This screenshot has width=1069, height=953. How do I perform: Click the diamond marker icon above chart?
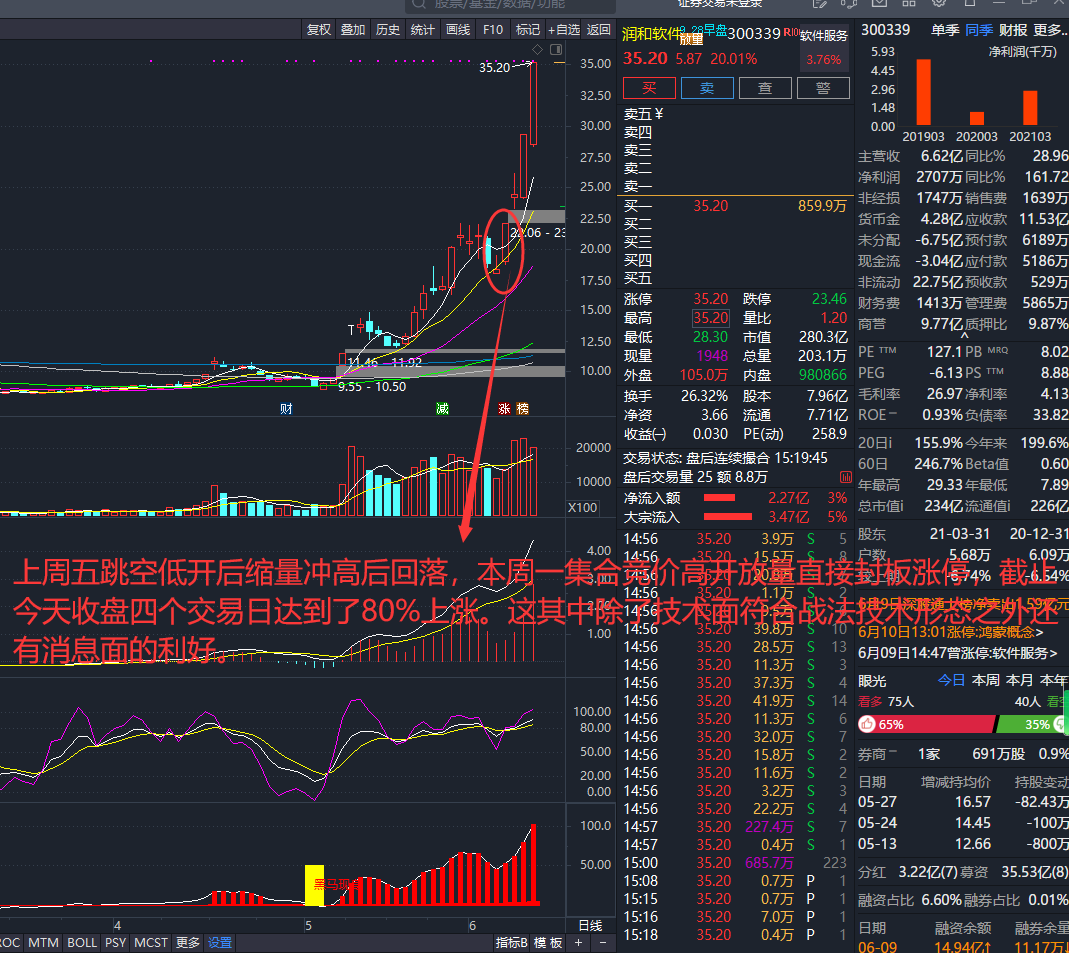[x=537, y=50]
